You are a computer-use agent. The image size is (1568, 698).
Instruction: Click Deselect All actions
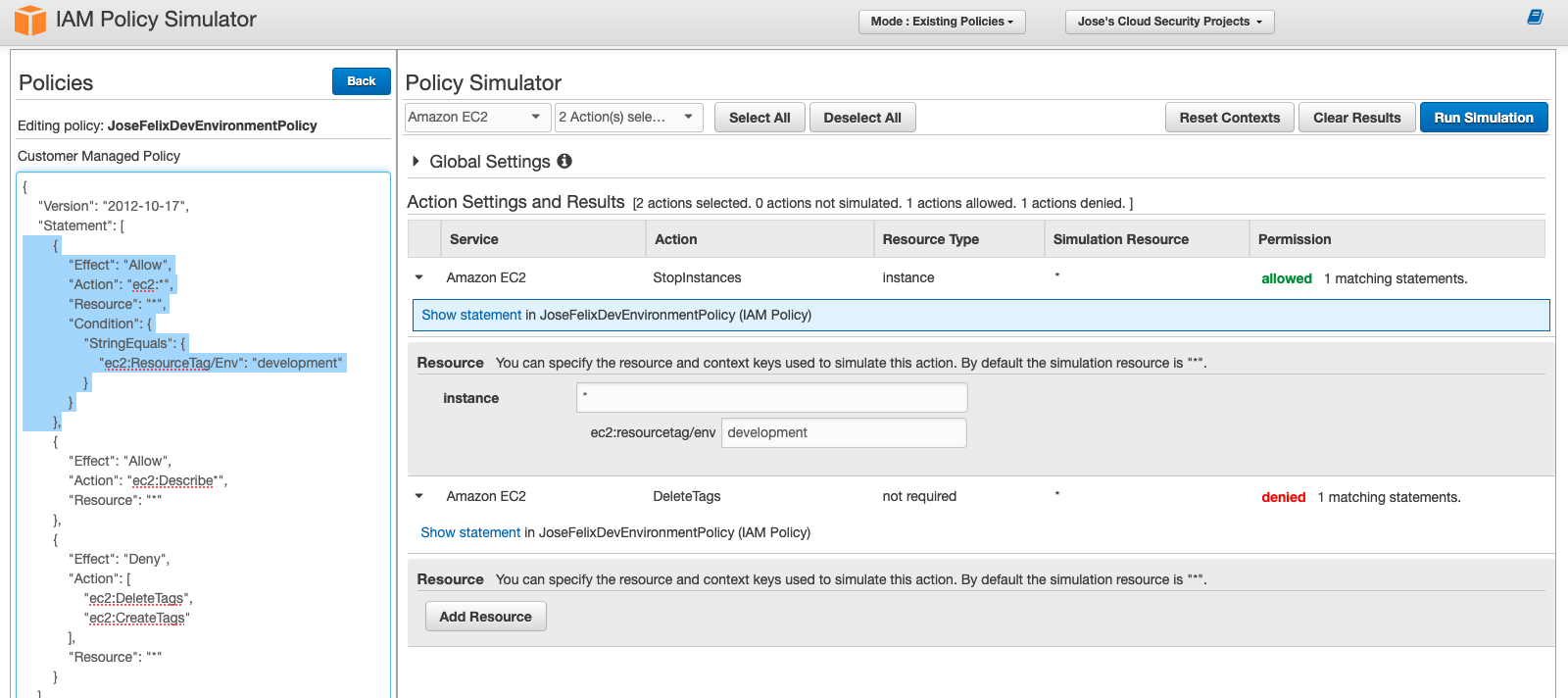point(862,118)
